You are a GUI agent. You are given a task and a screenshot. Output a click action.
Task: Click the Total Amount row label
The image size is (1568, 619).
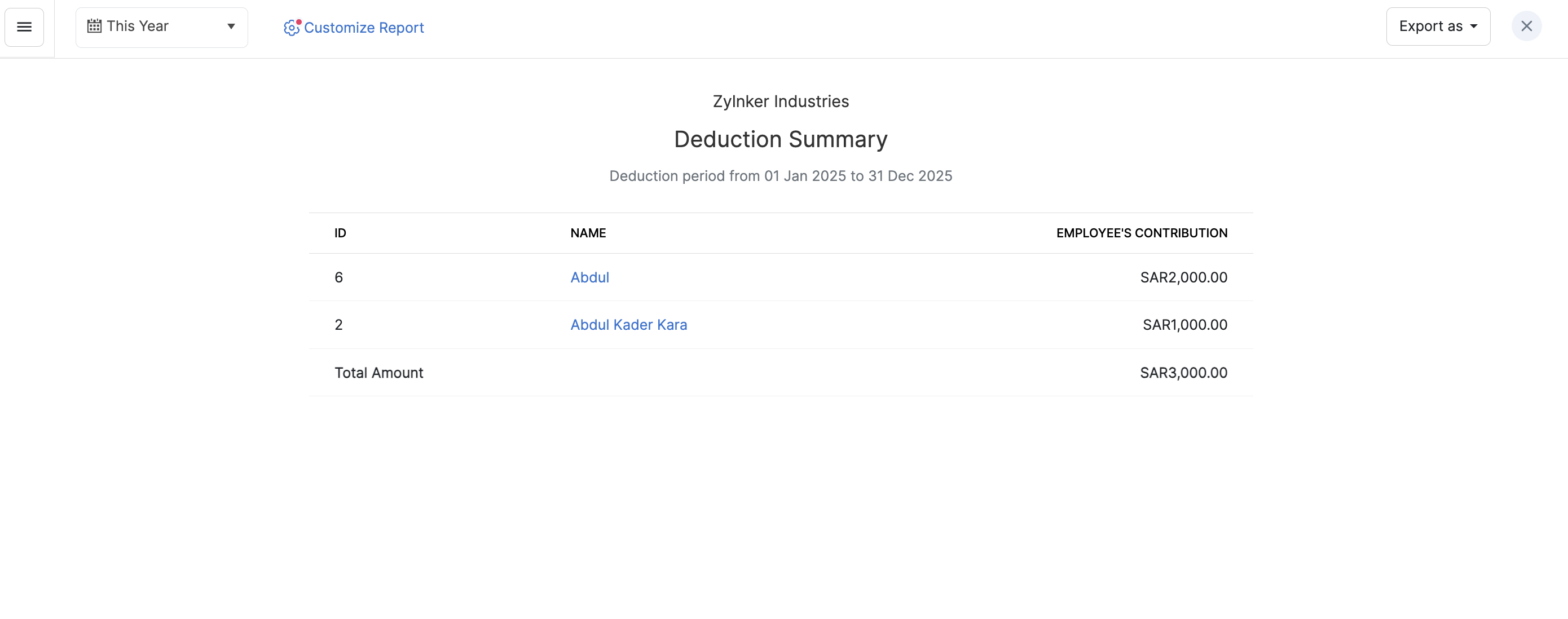378,373
